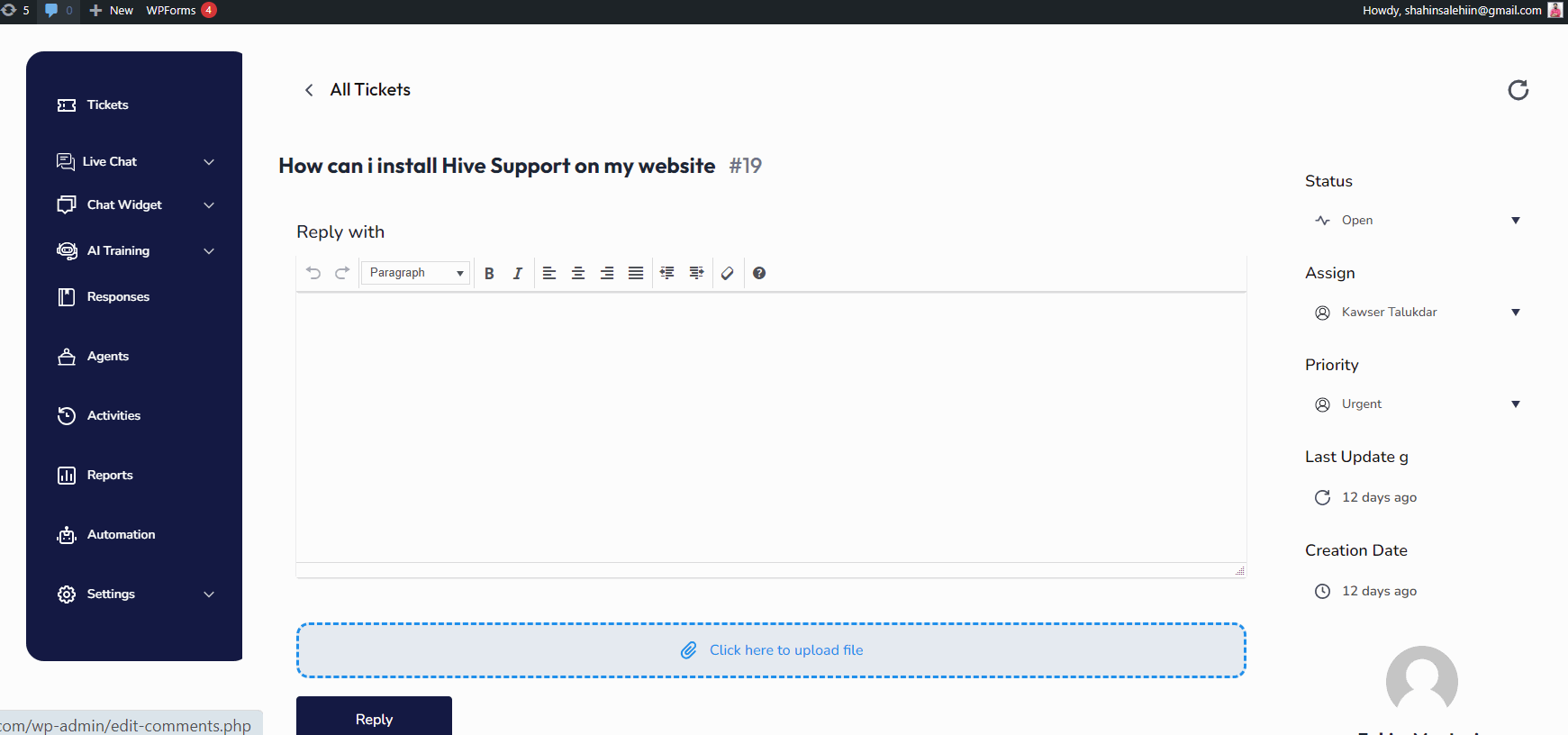Open the Agents page from the sidebar
Viewport: 1568px width, 735px height.
(x=93, y=356)
